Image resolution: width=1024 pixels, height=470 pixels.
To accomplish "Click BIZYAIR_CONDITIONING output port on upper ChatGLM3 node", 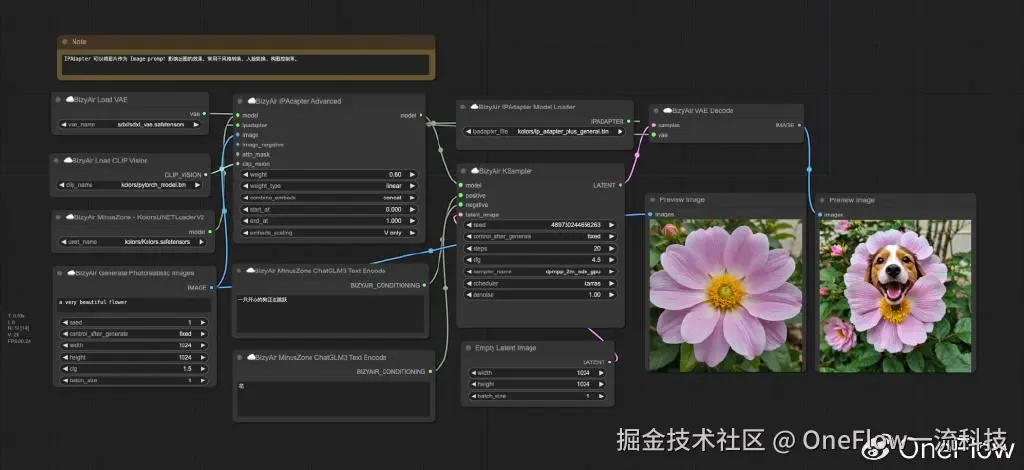I will pyautogui.click(x=425, y=285).
